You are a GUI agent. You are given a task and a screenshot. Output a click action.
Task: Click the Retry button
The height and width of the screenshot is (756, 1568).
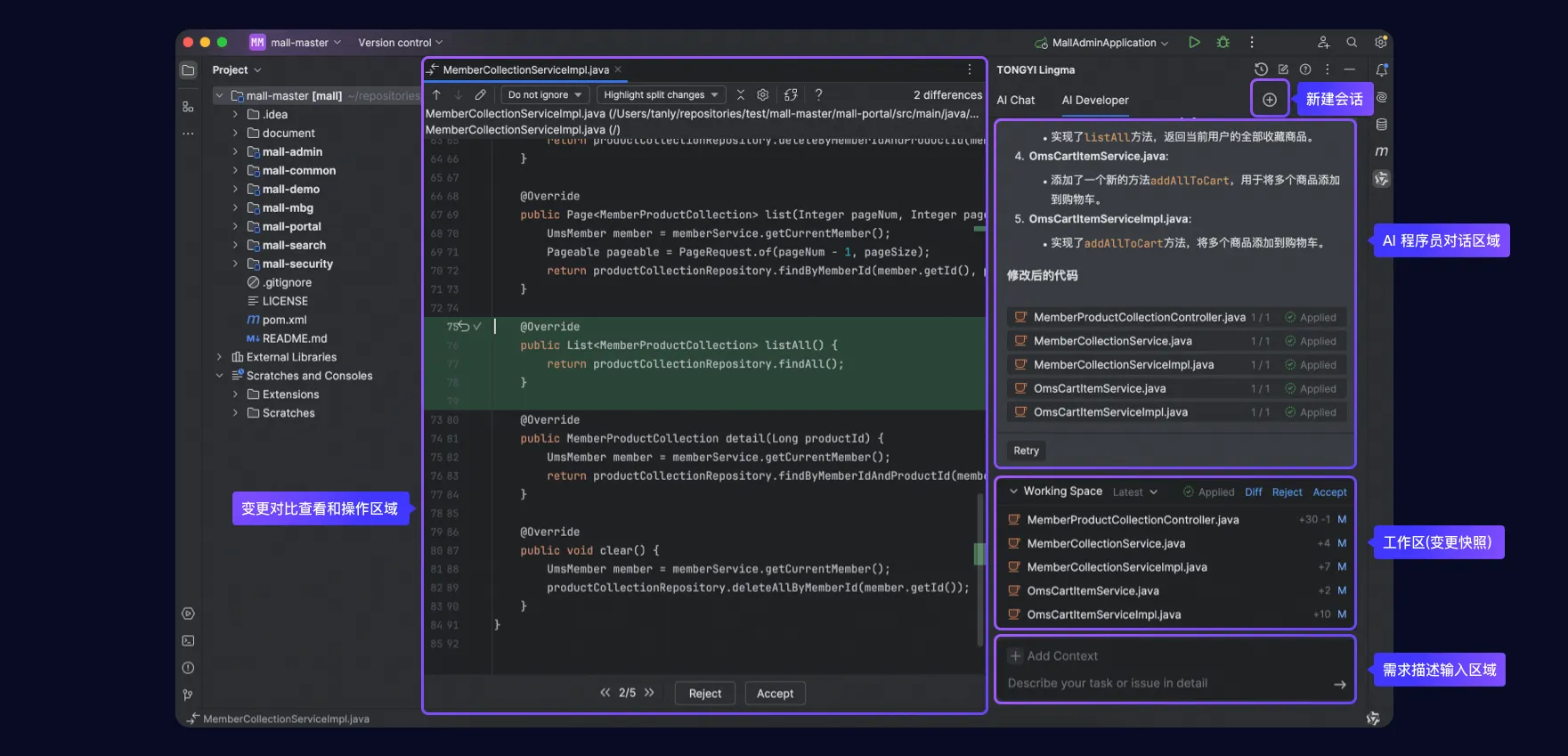[x=1026, y=451]
